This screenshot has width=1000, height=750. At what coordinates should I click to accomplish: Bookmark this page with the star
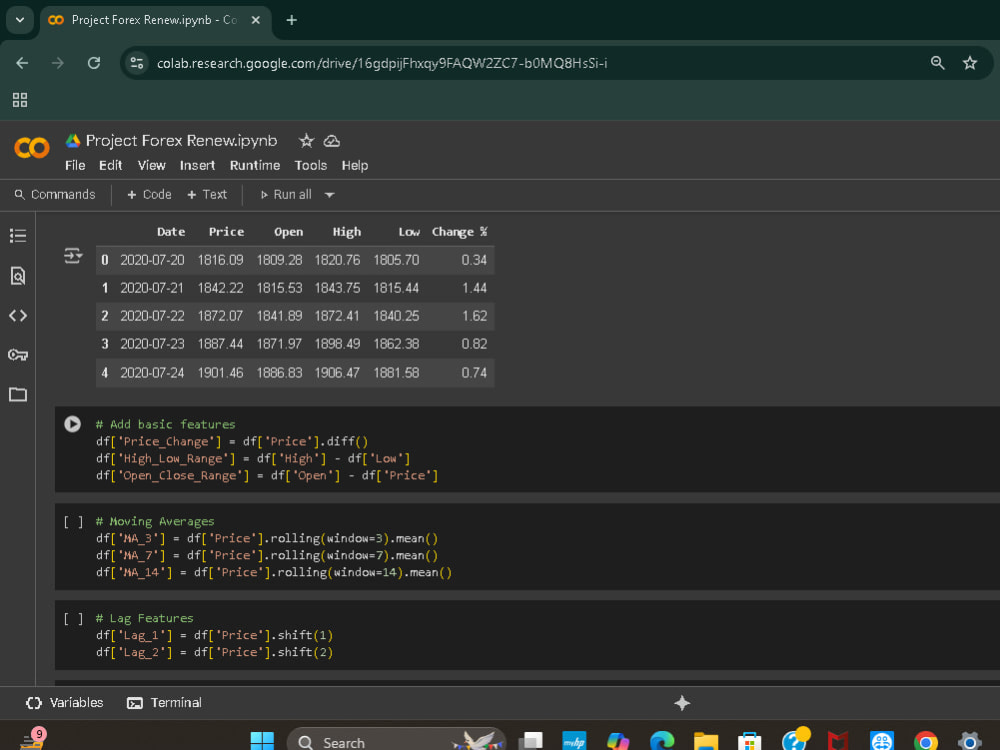[x=970, y=62]
